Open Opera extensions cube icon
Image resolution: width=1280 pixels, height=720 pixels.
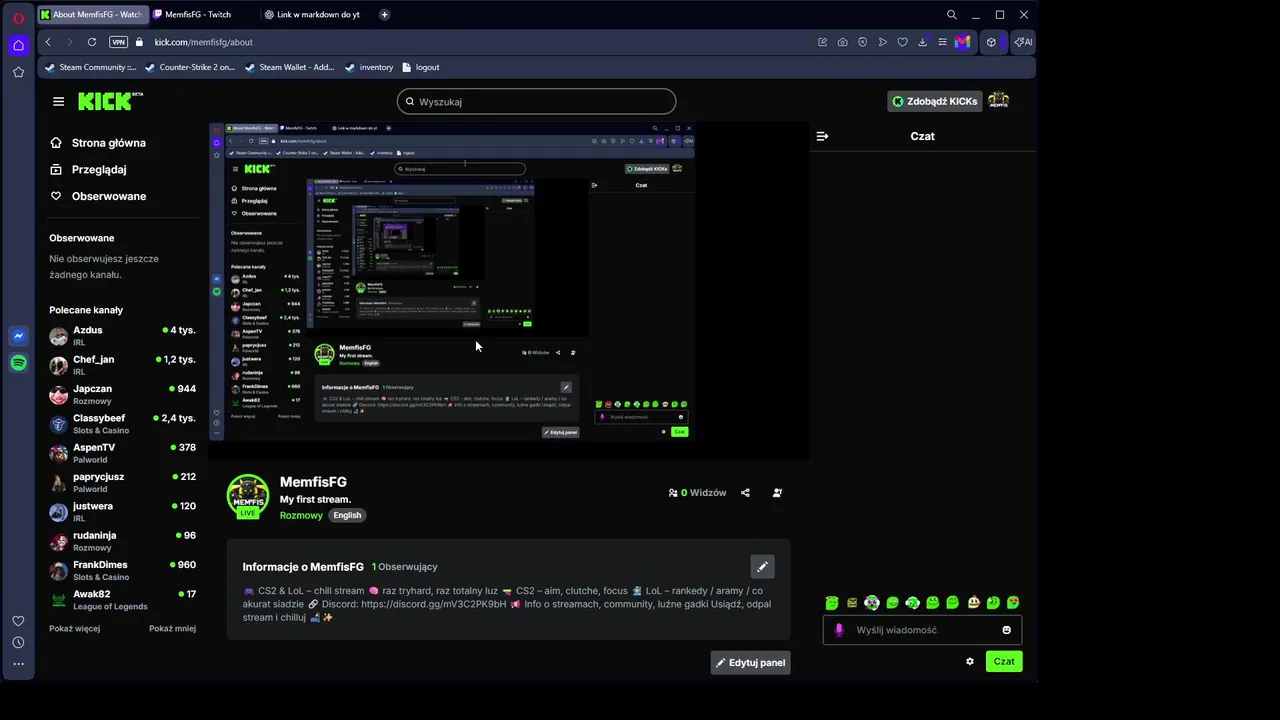coord(991,42)
